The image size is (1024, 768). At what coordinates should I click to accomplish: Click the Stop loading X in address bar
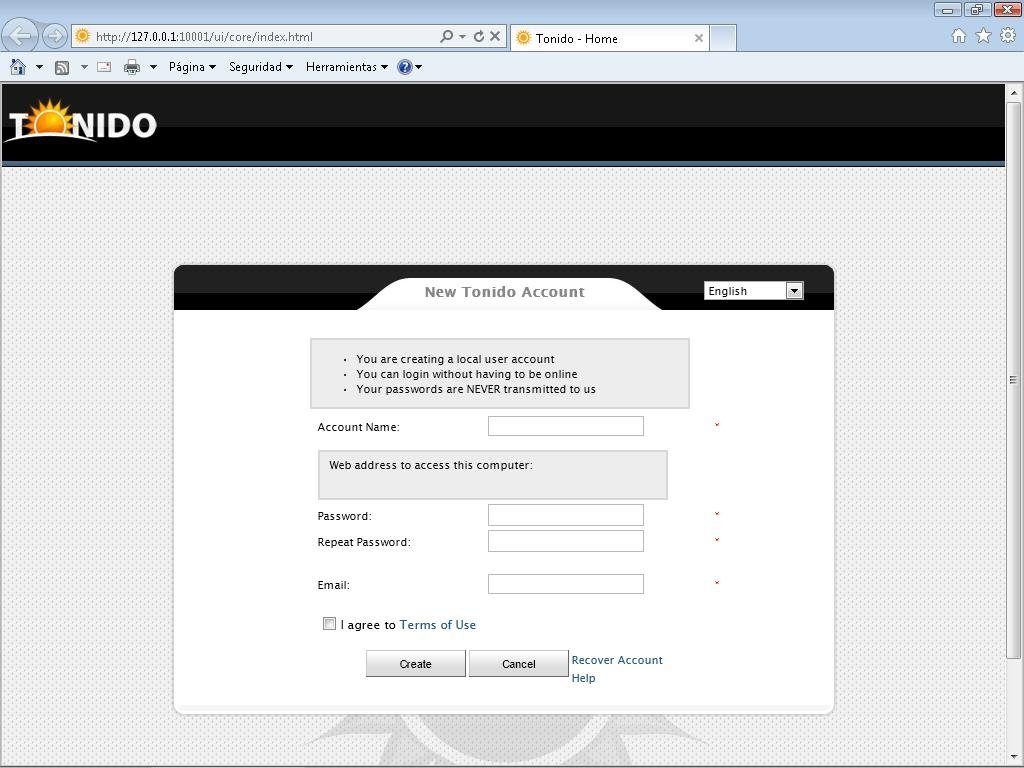[x=495, y=37]
